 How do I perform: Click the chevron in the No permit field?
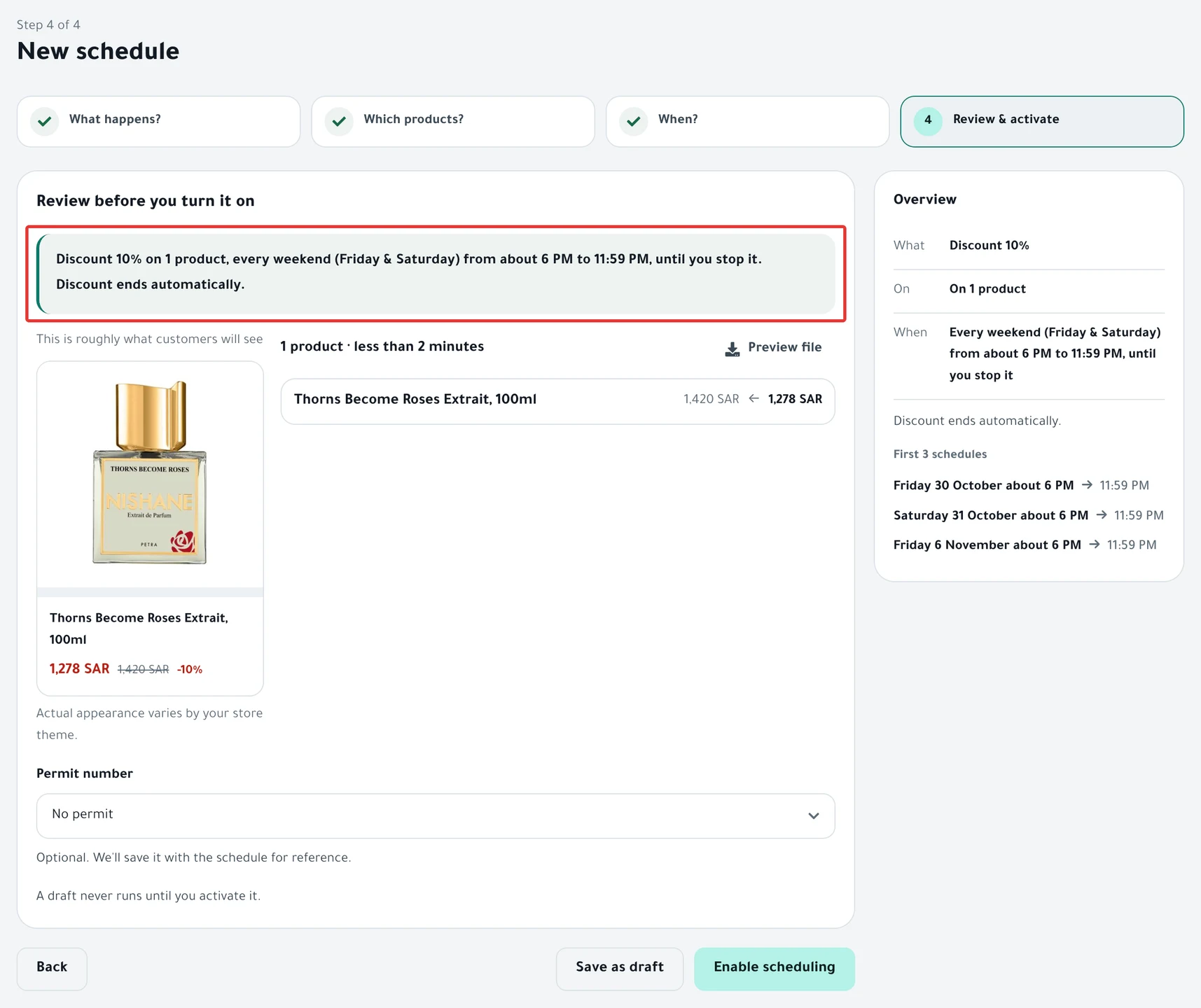coord(814,815)
